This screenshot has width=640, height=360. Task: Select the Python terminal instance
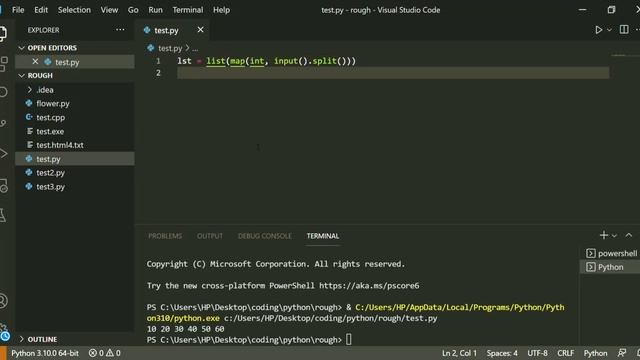click(x=611, y=267)
